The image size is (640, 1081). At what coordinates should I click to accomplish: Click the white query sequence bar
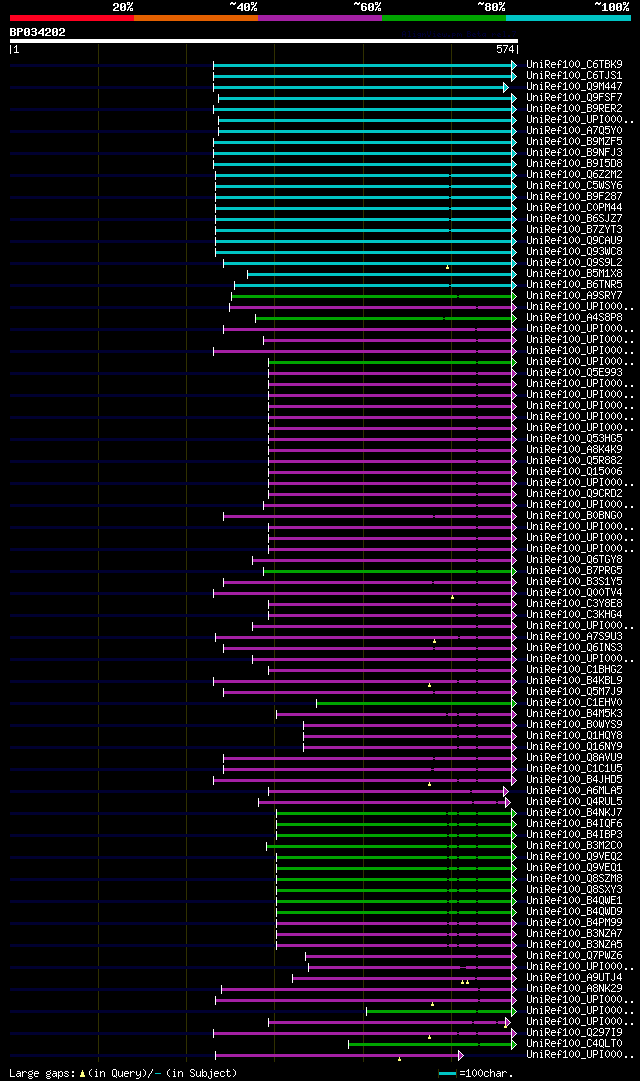point(263,41)
